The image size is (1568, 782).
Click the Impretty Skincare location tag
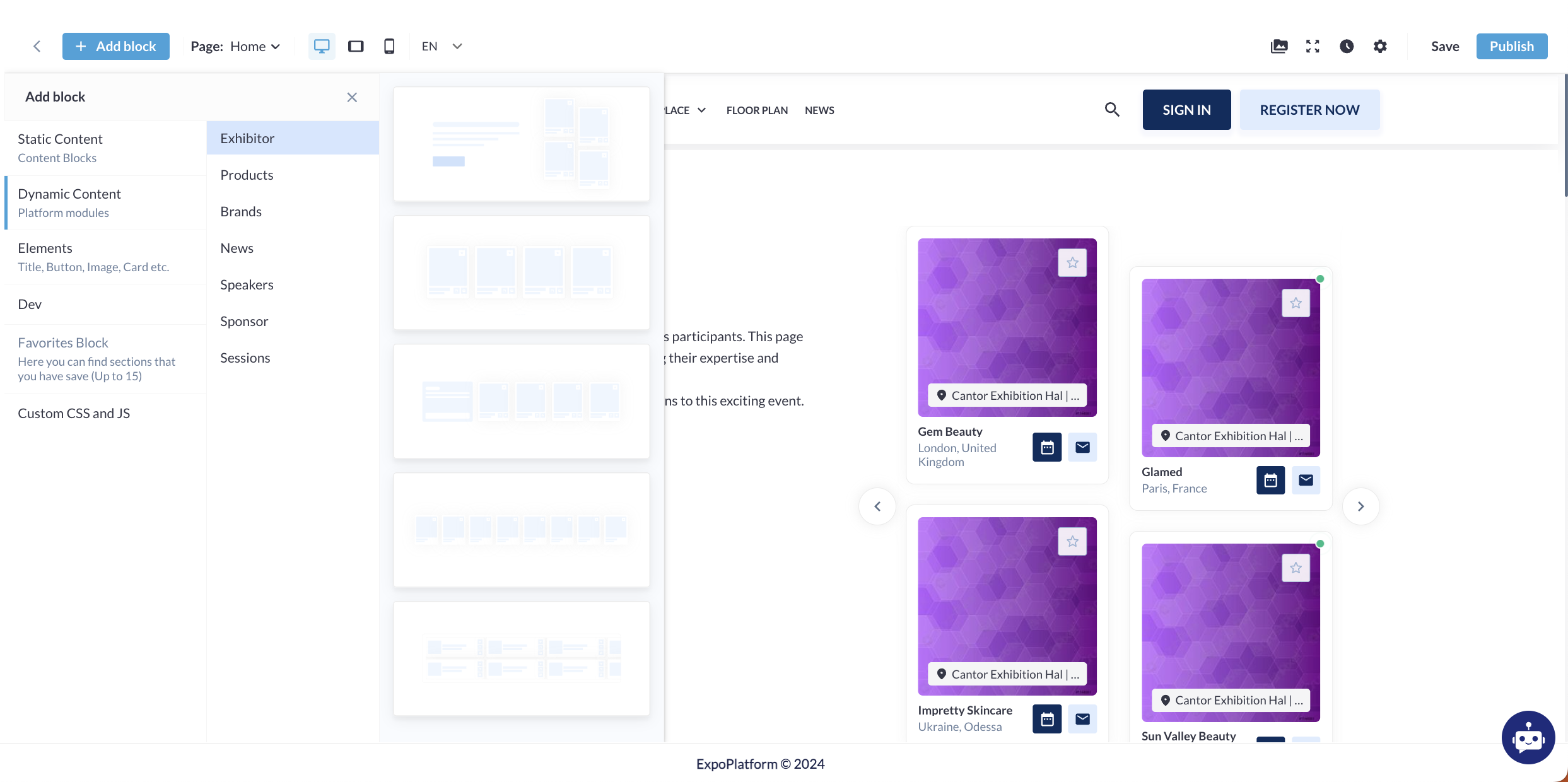coord(1007,674)
